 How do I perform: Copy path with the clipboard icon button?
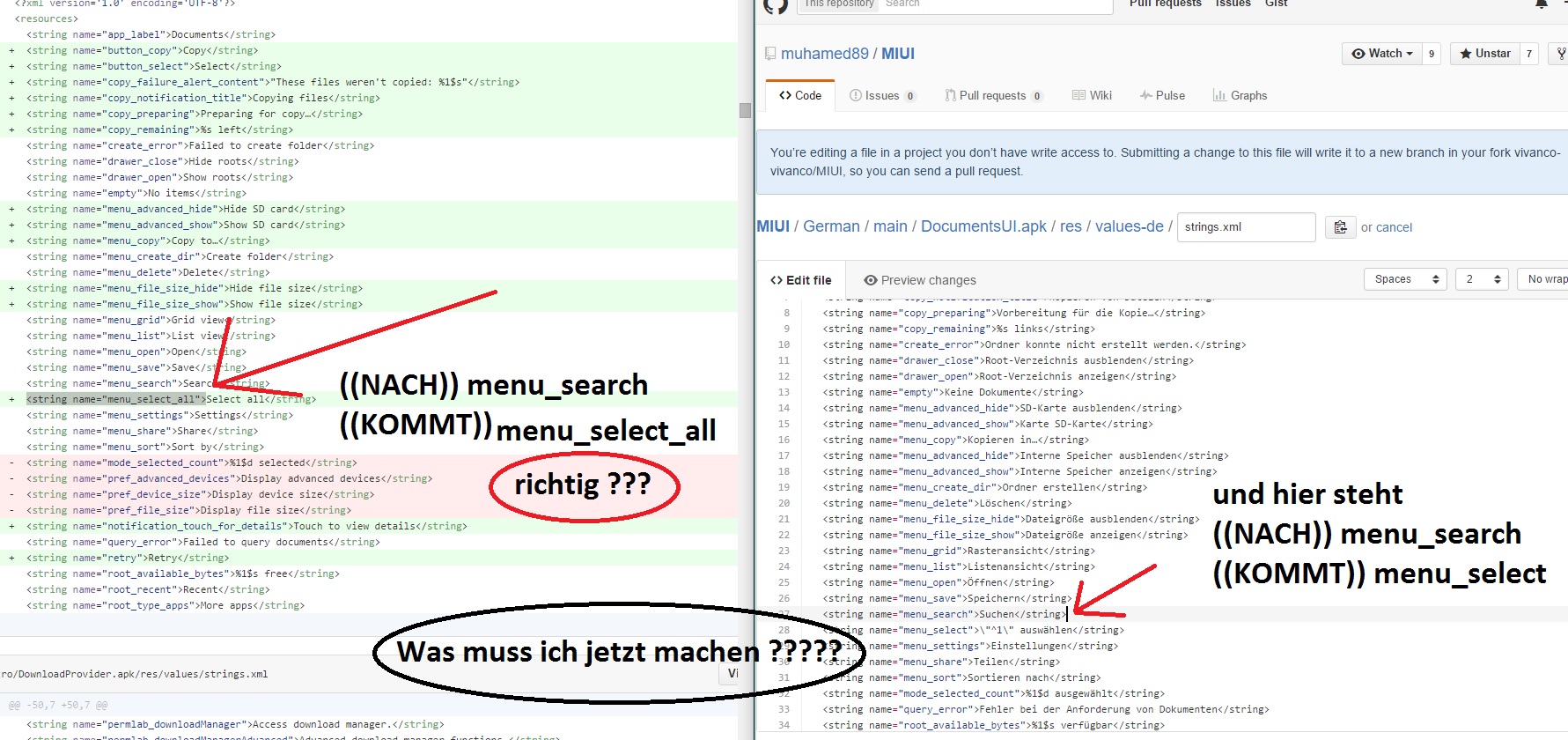pos(1340,227)
